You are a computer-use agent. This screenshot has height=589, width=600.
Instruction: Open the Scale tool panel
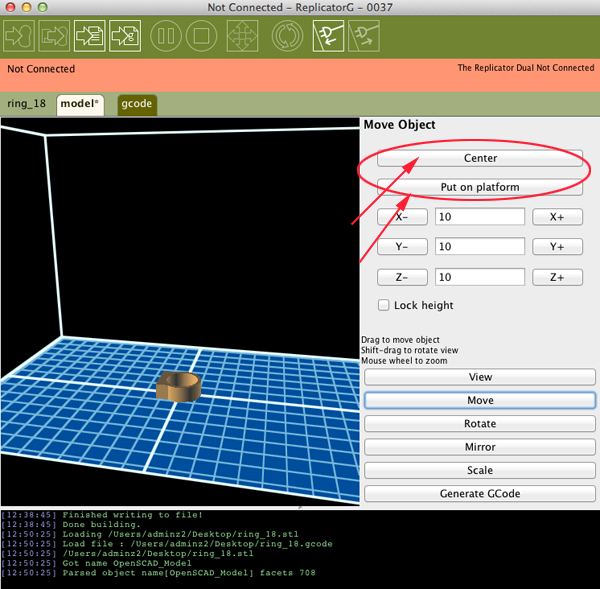pyautogui.click(x=480, y=470)
